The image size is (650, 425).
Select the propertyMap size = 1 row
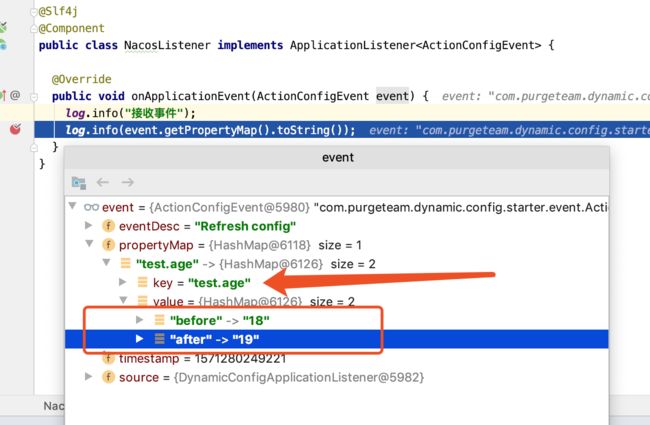coord(337,245)
